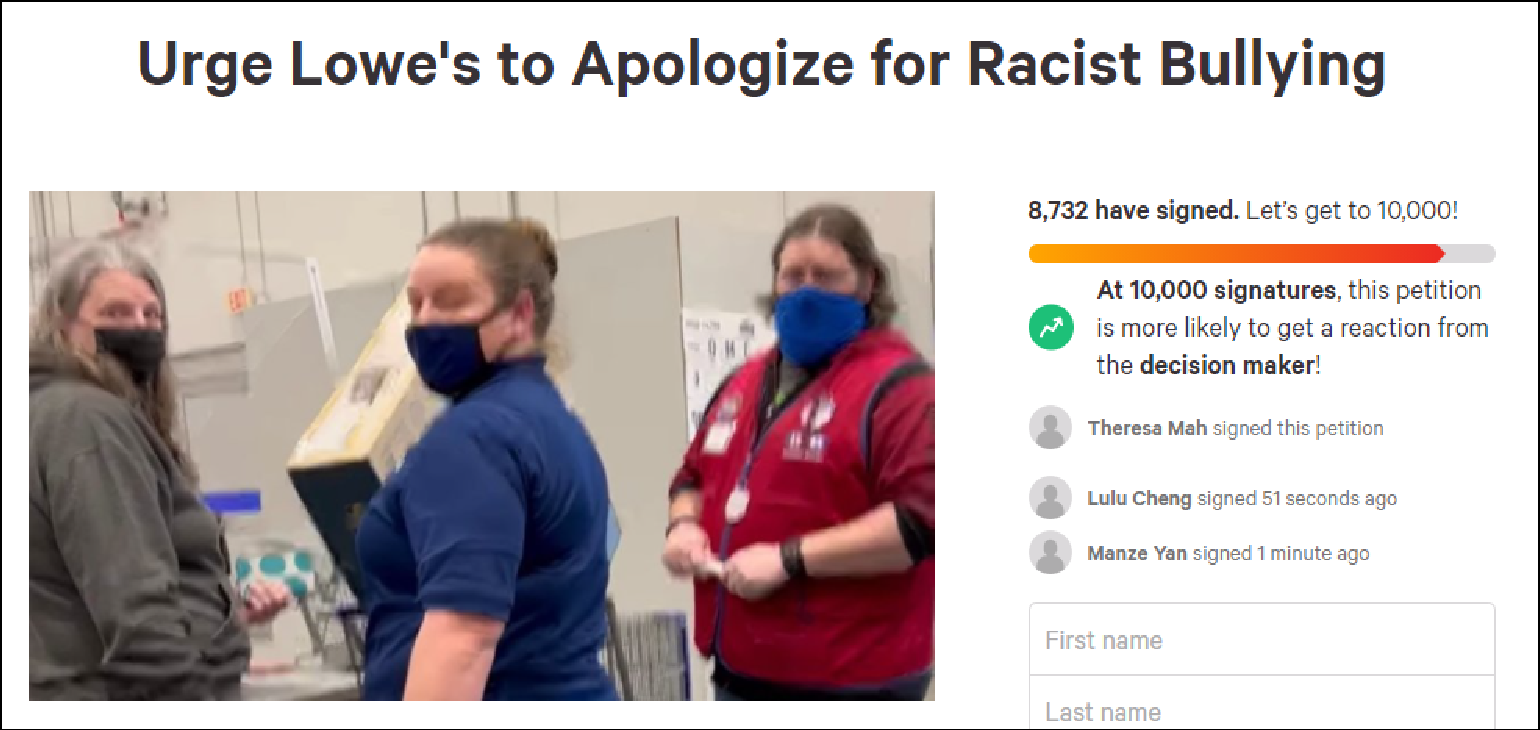Open the petition photo of Lowe's employees
Viewport: 1540px width, 730px height.
(x=482, y=446)
